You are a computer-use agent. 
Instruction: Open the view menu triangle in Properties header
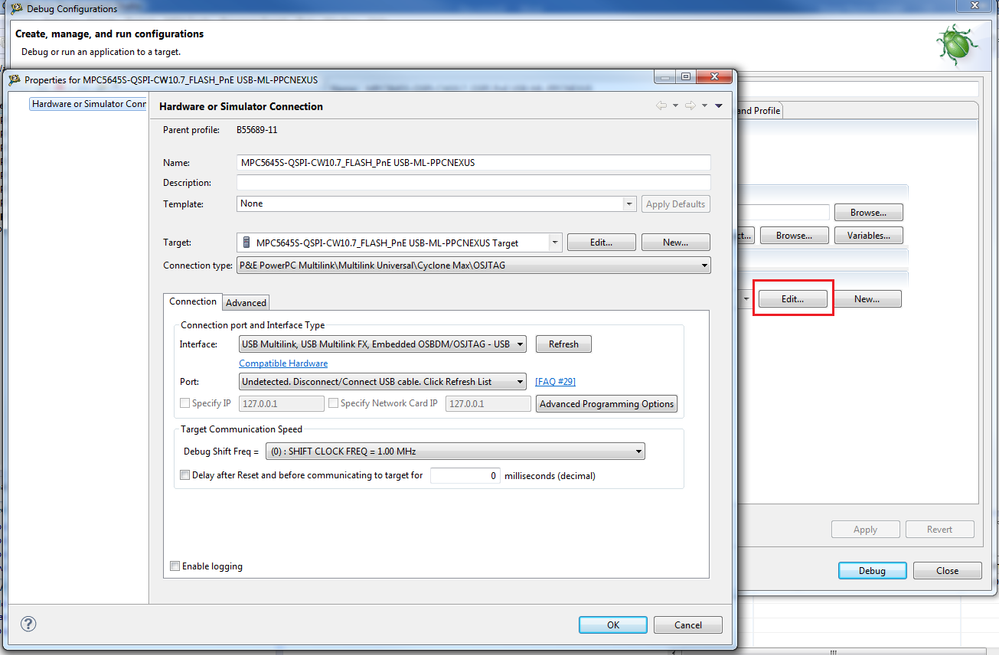click(719, 106)
